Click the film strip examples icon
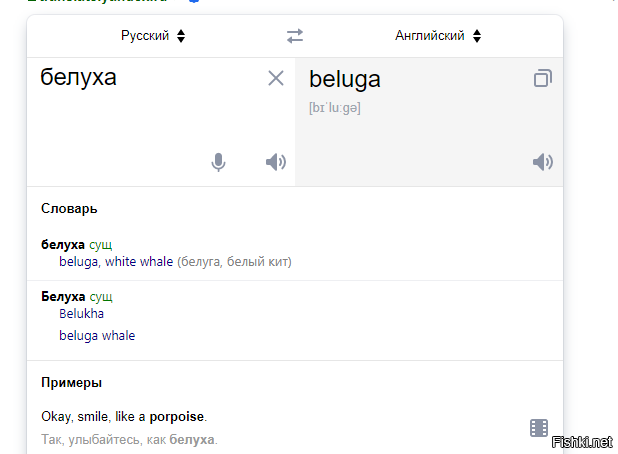 click(x=539, y=428)
